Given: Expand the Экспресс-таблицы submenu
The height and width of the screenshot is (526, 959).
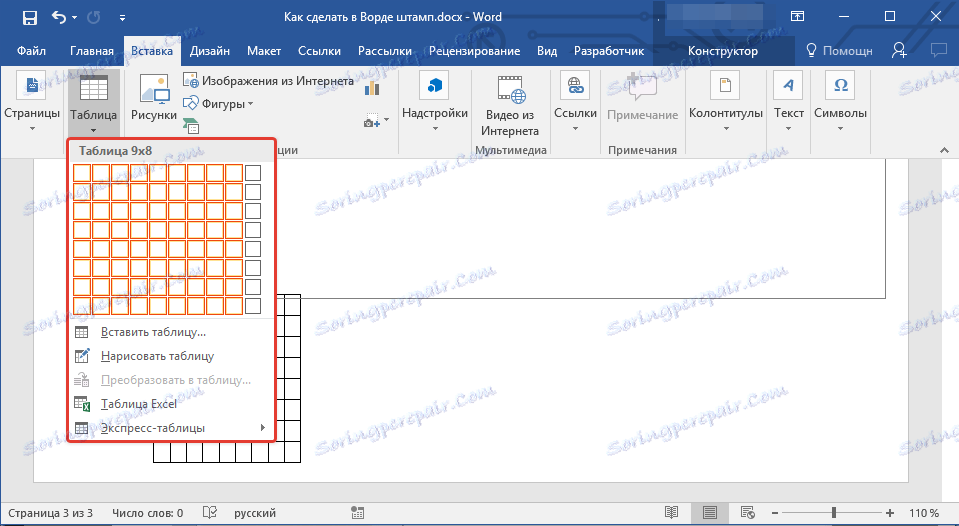Looking at the screenshot, I should tap(171, 428).
